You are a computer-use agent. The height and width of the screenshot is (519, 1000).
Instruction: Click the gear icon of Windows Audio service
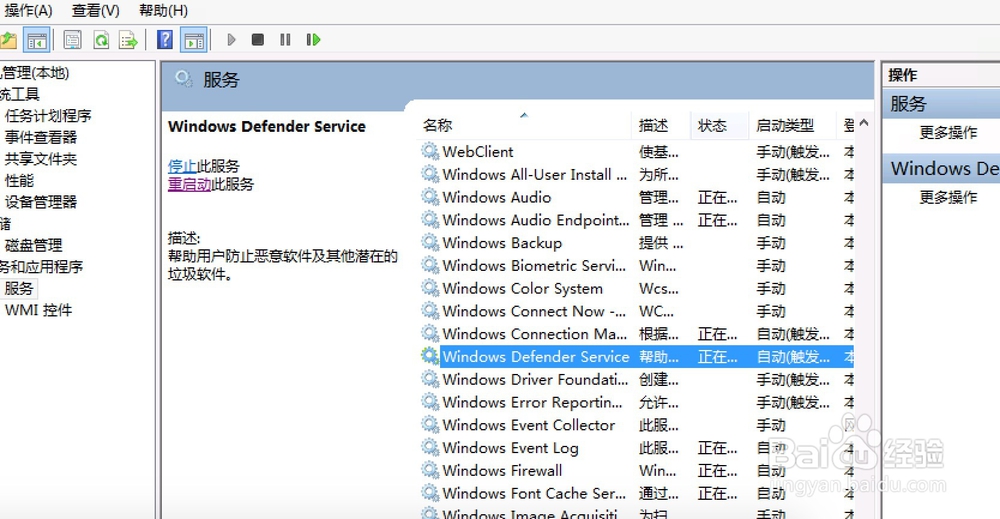(x=430, y=197)
